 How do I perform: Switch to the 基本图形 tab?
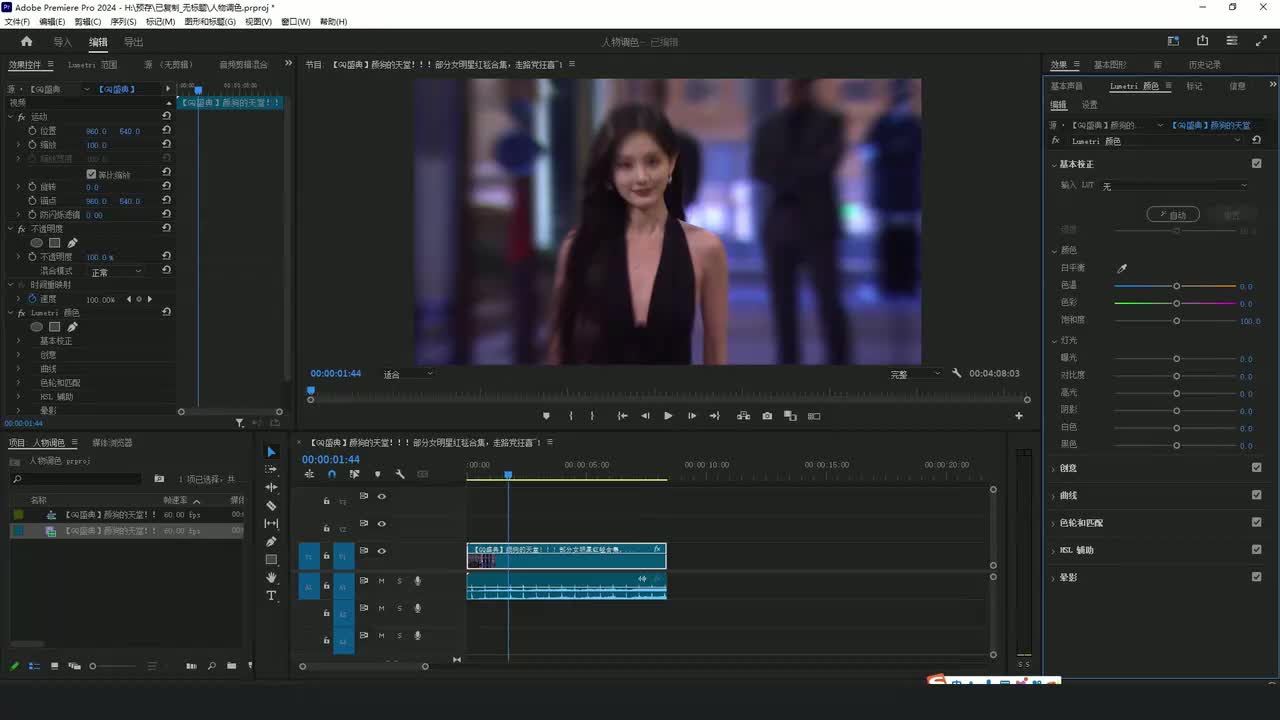(1109, 65)
